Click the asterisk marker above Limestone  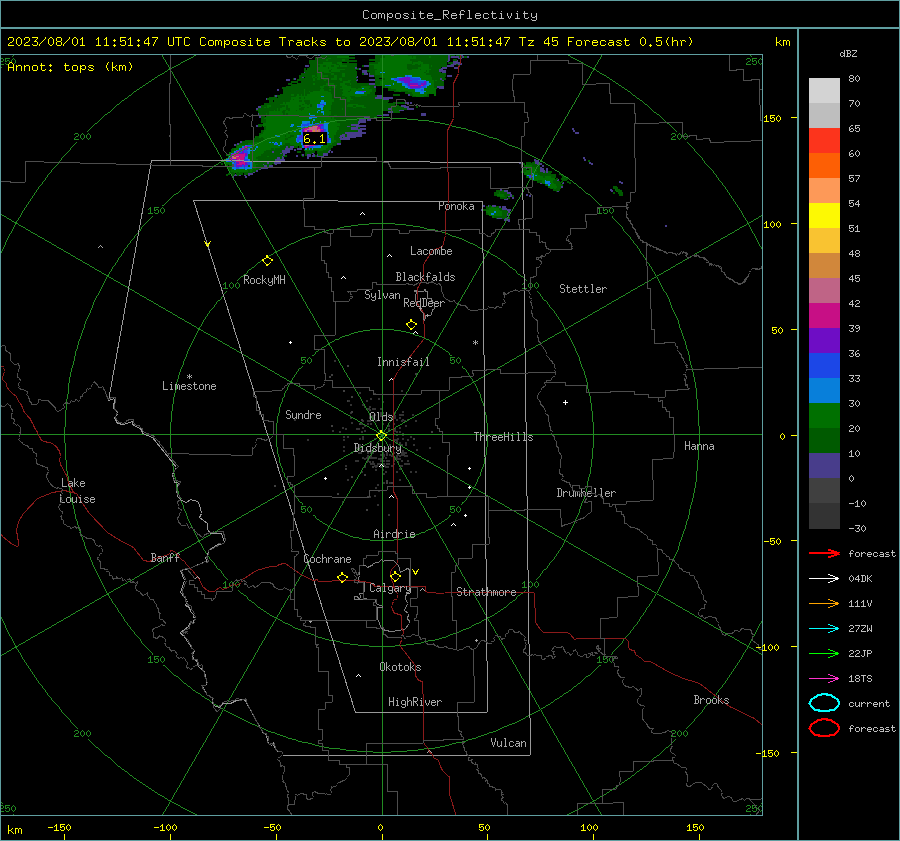point(189,377)
